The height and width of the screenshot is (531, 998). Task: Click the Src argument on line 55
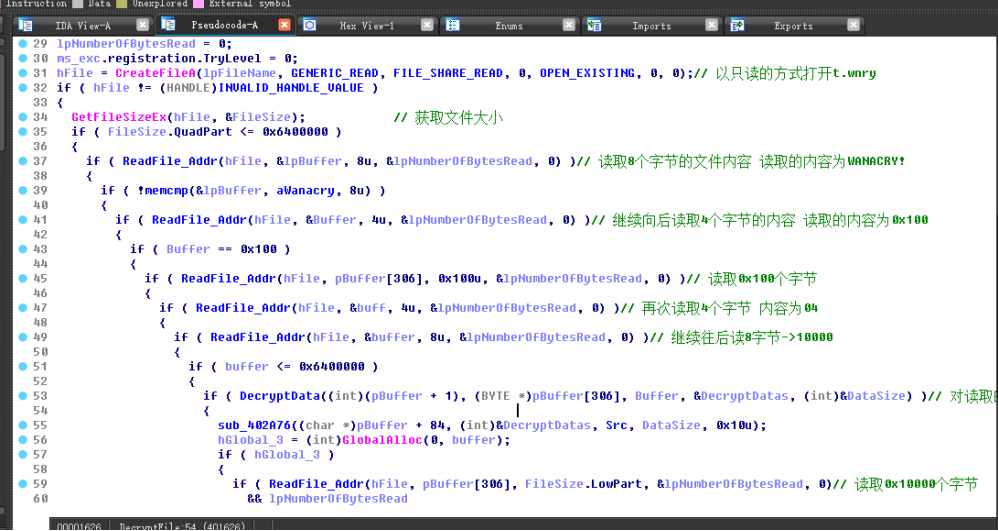(616, 425)
